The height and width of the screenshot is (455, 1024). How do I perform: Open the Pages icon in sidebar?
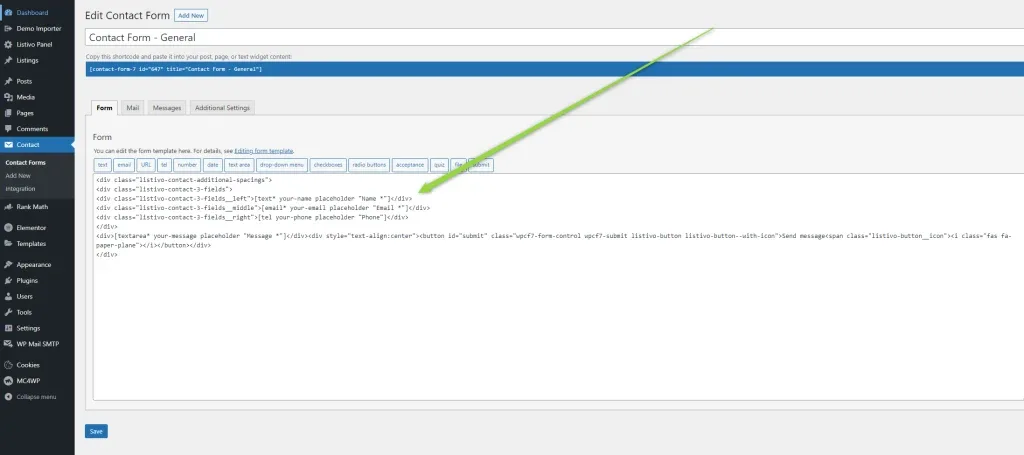coord(8,113)
